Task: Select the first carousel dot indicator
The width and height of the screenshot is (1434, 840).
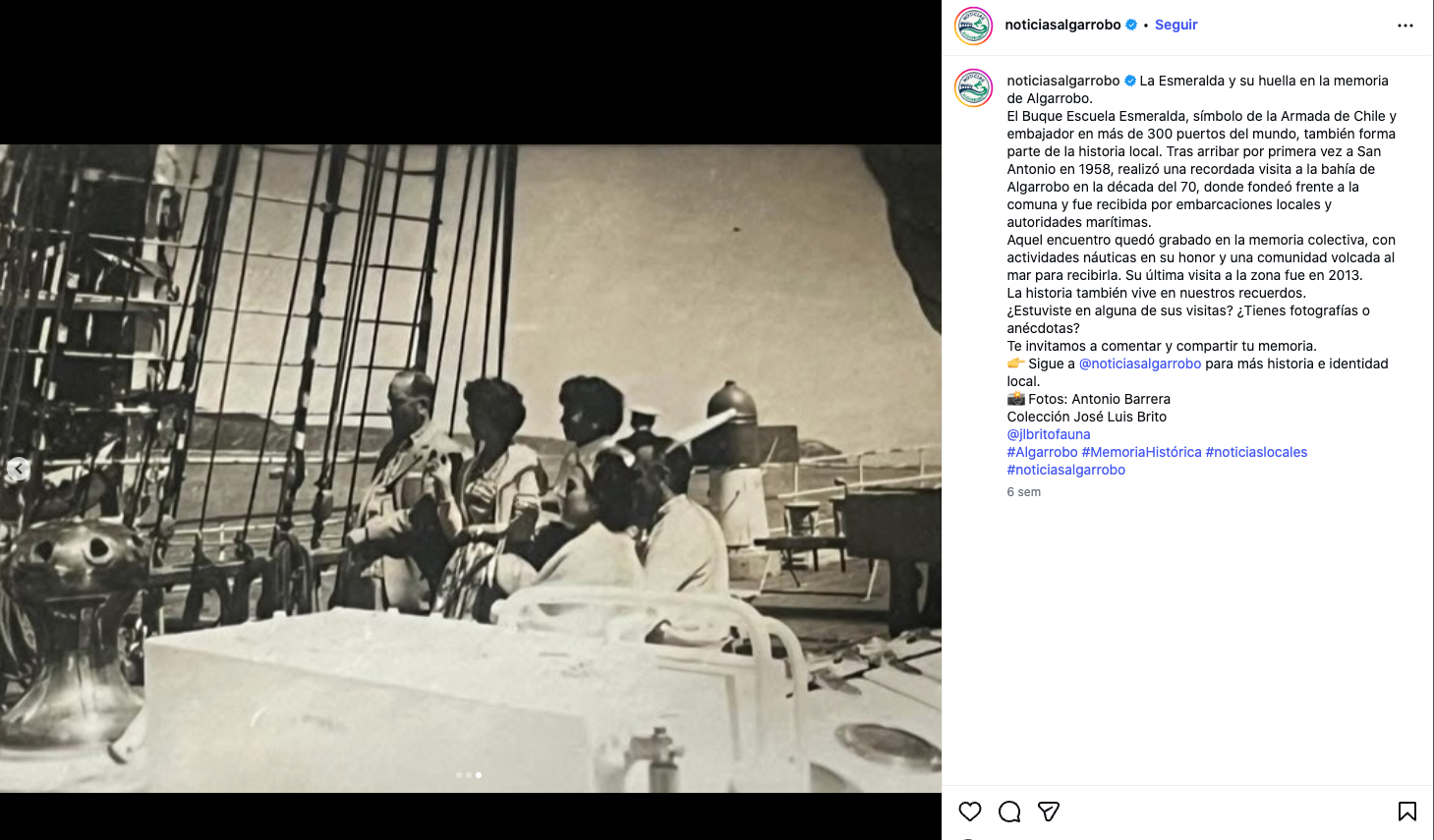Action: (x=459, y=775)
